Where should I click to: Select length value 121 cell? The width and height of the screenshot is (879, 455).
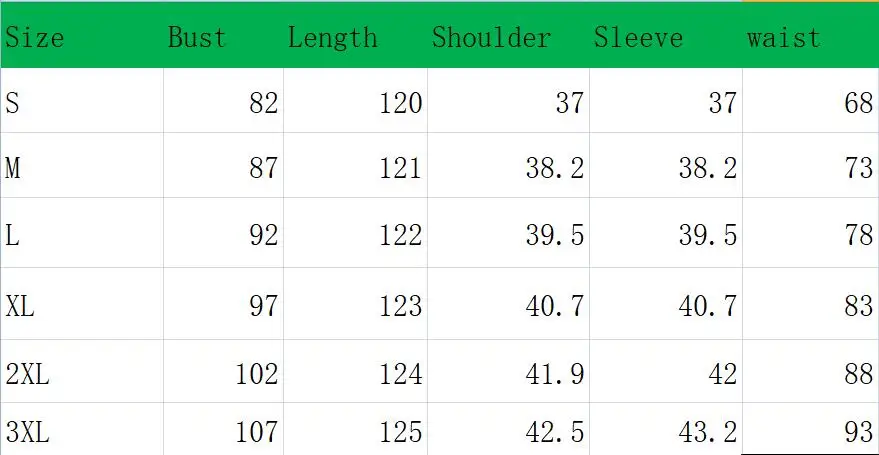[x=355, y=165]
